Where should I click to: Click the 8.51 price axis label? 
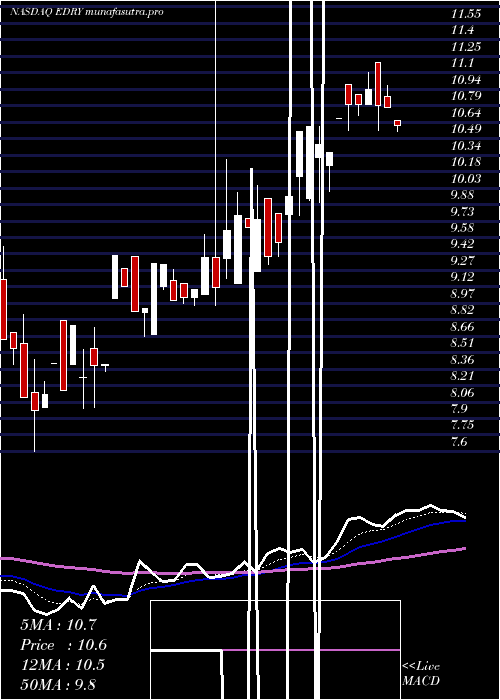point(462,343)
